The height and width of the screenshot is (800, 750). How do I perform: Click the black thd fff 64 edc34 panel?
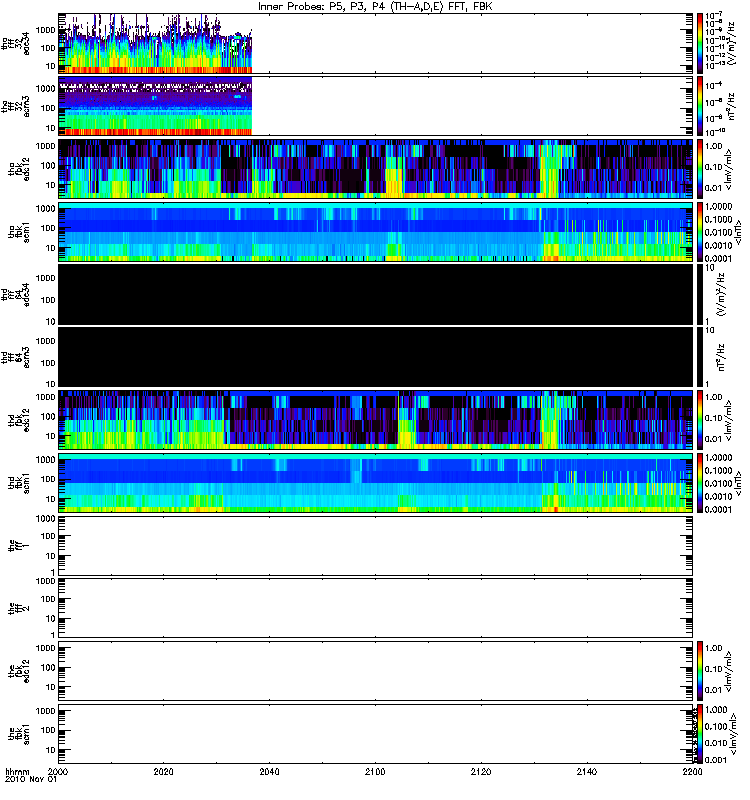376,294
